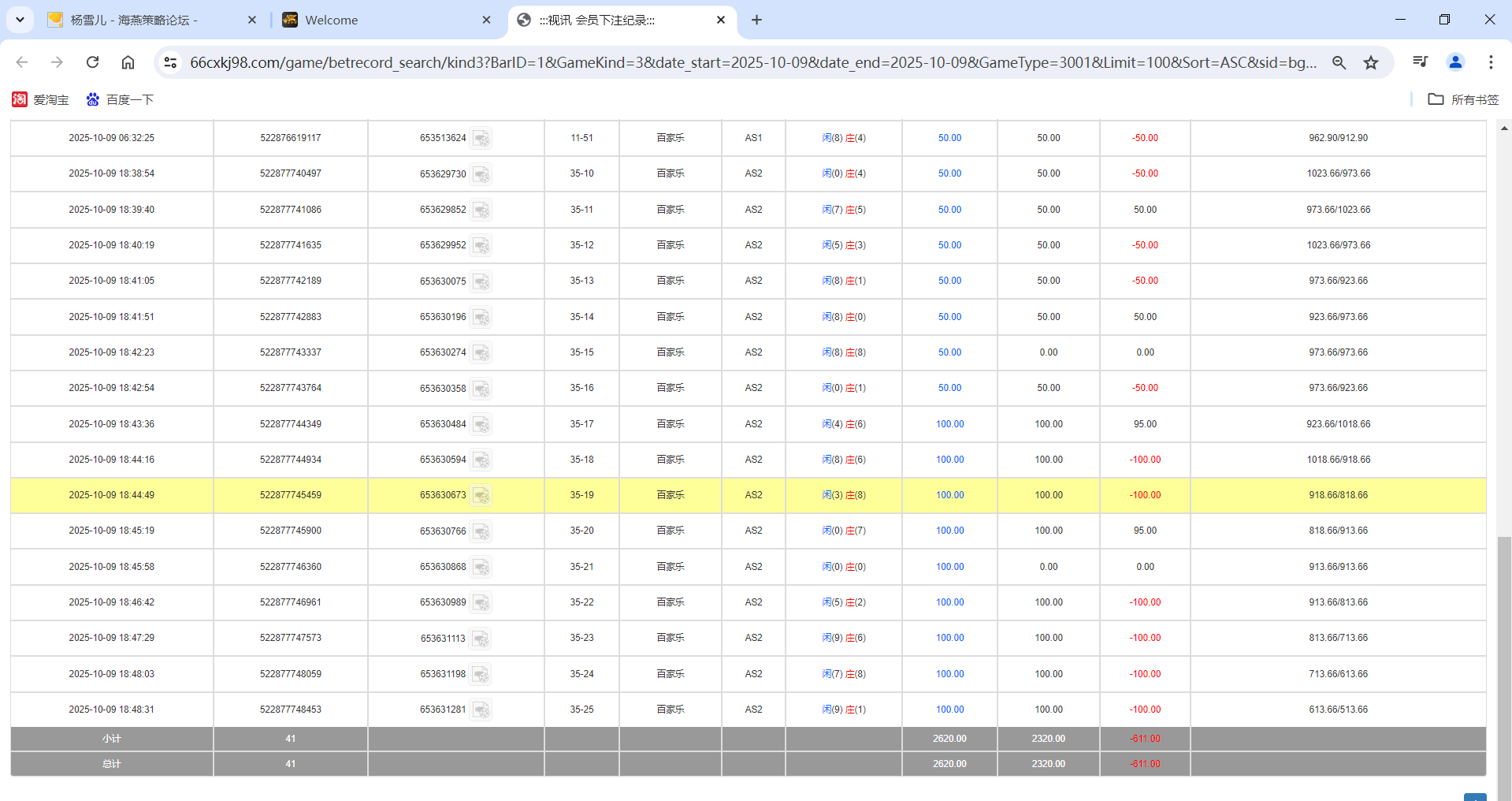This screenshot has height=801, width=1512.
Task: Click the Chrome profile avatar
Action: pos(1454,61)
